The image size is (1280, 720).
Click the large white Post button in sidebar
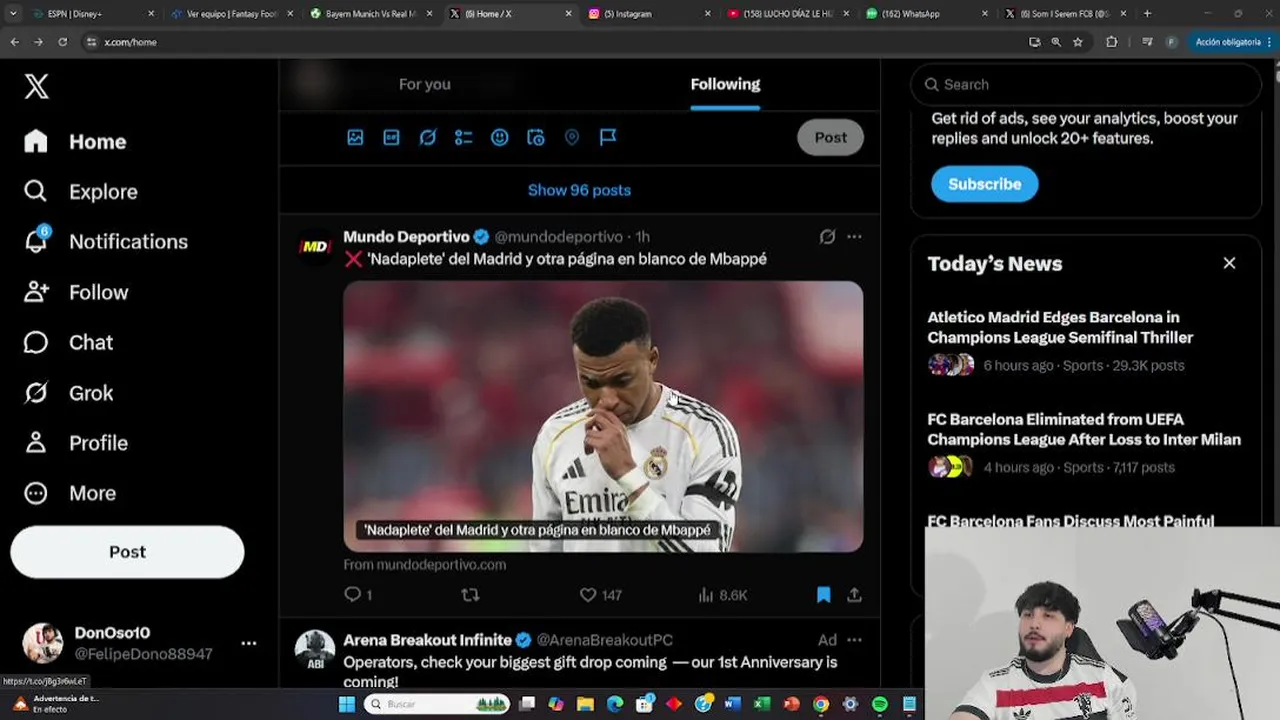[x=127, y=552]
